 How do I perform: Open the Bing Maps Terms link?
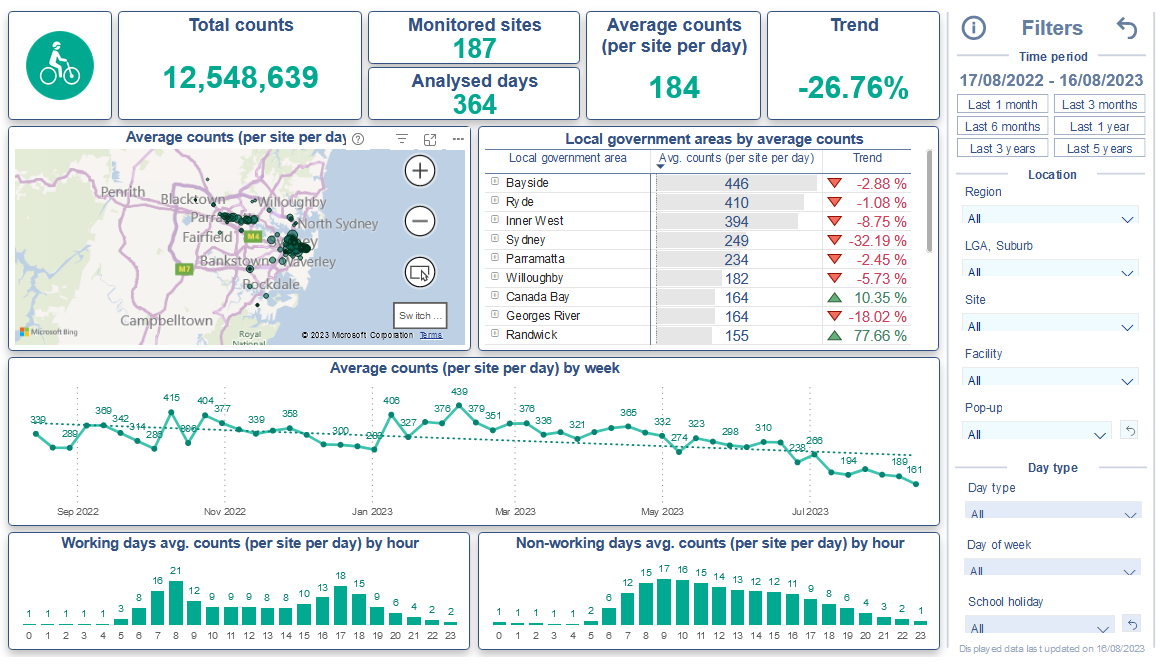(430, 334)
